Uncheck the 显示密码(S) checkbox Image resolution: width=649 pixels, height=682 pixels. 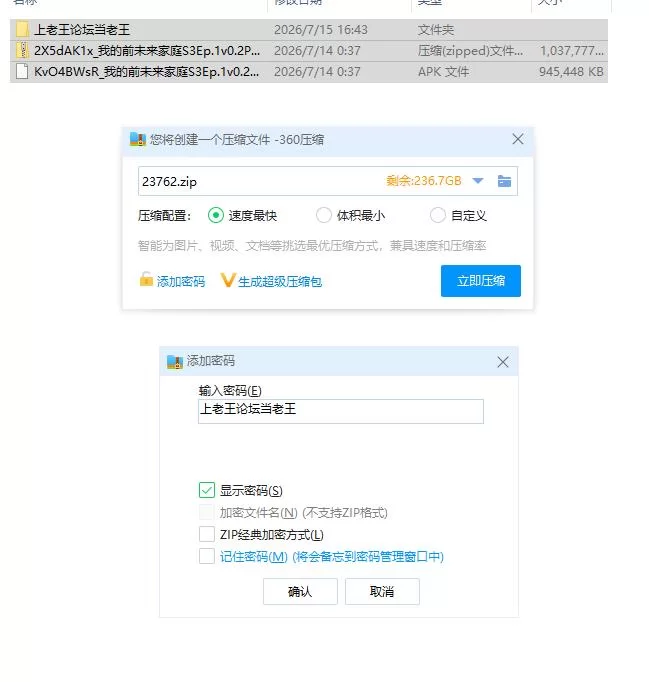click(207, 490)
